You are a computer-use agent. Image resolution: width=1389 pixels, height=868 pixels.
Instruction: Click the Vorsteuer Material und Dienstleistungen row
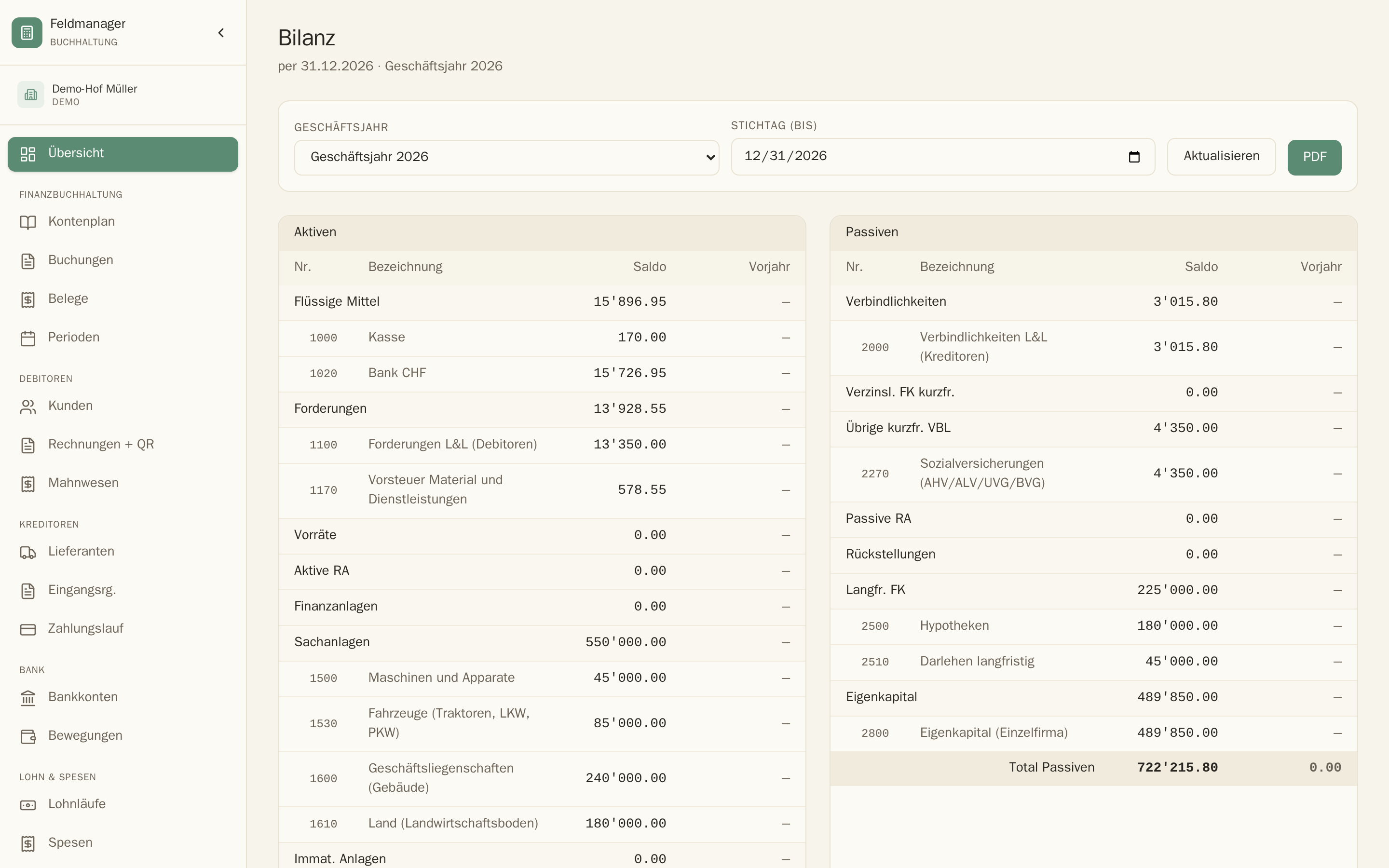pos(542,490)
